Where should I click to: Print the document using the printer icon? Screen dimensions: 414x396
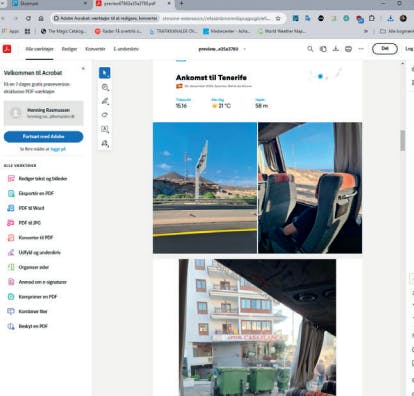(x=348, y=49)
